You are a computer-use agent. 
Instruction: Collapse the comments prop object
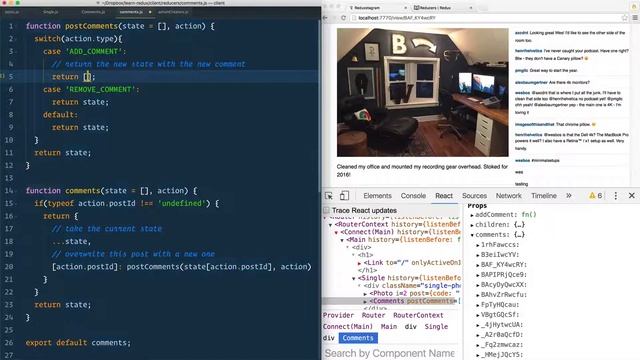[472, 235]
